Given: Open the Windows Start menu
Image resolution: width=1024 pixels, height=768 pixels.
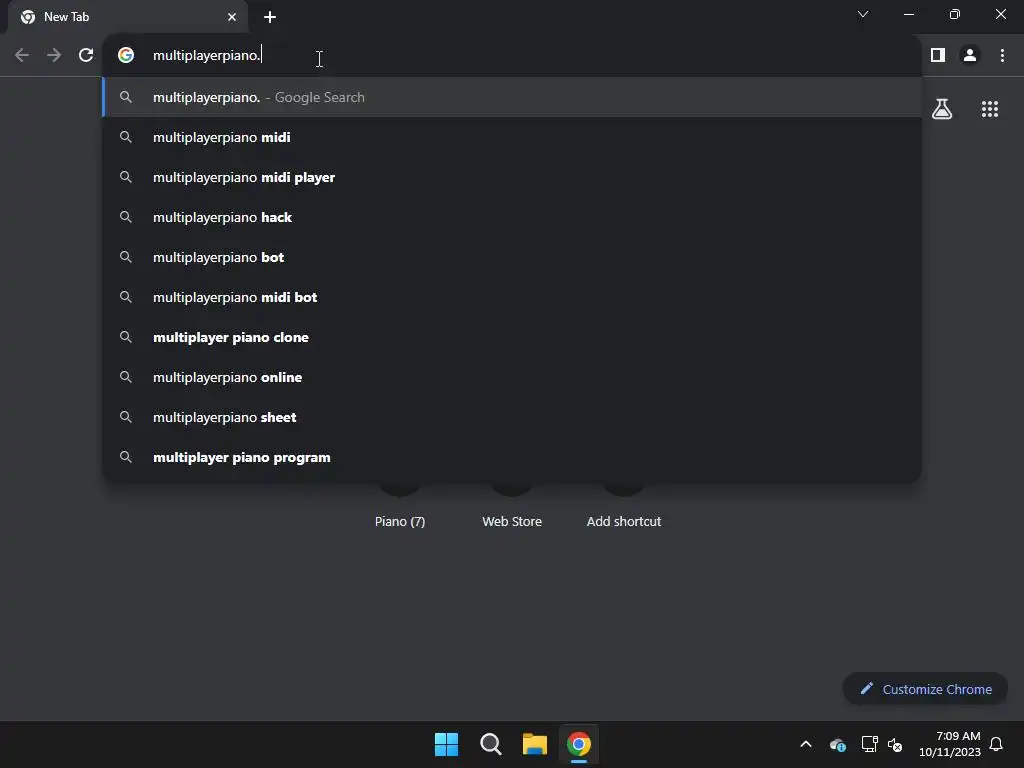Looking at the screenshot, I should tap(447, 744).
